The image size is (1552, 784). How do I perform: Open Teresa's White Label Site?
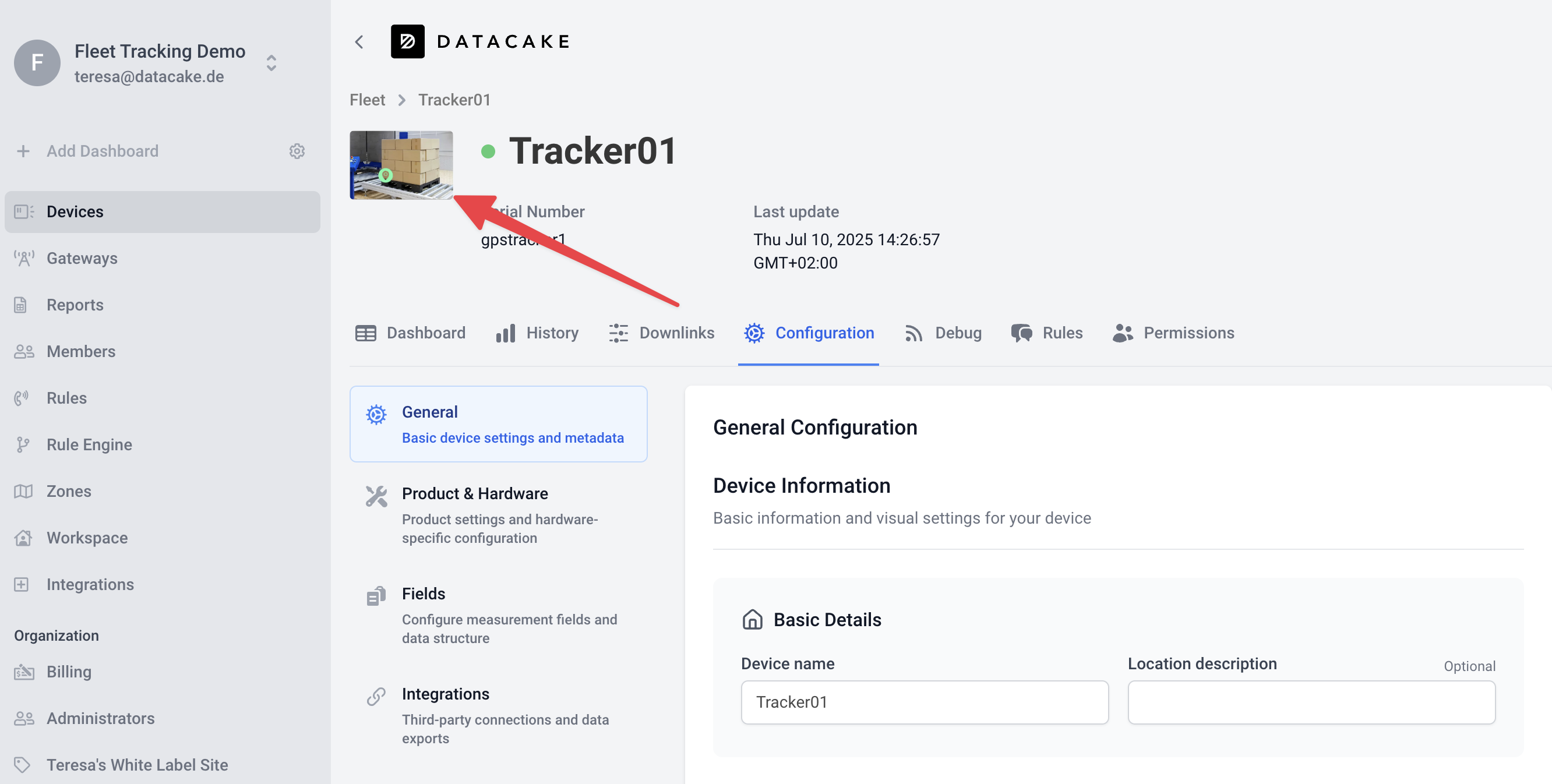point(137,764)
